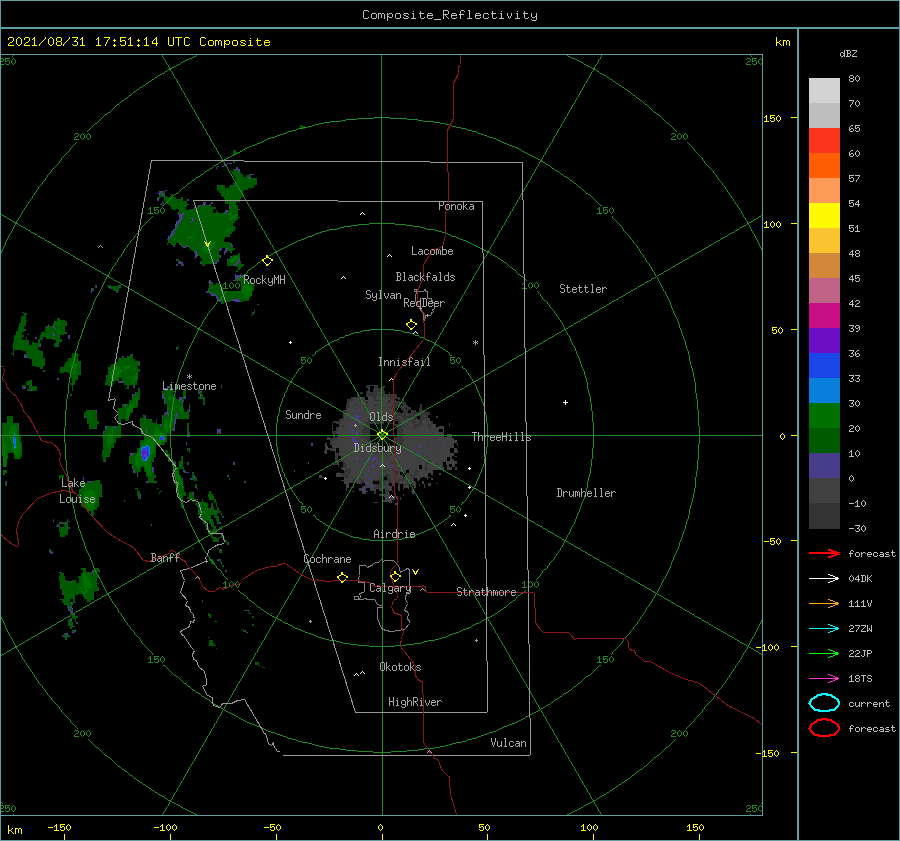
Task: Click the red 60-65 dBZ color swatch
Action: tap(824, 141)
